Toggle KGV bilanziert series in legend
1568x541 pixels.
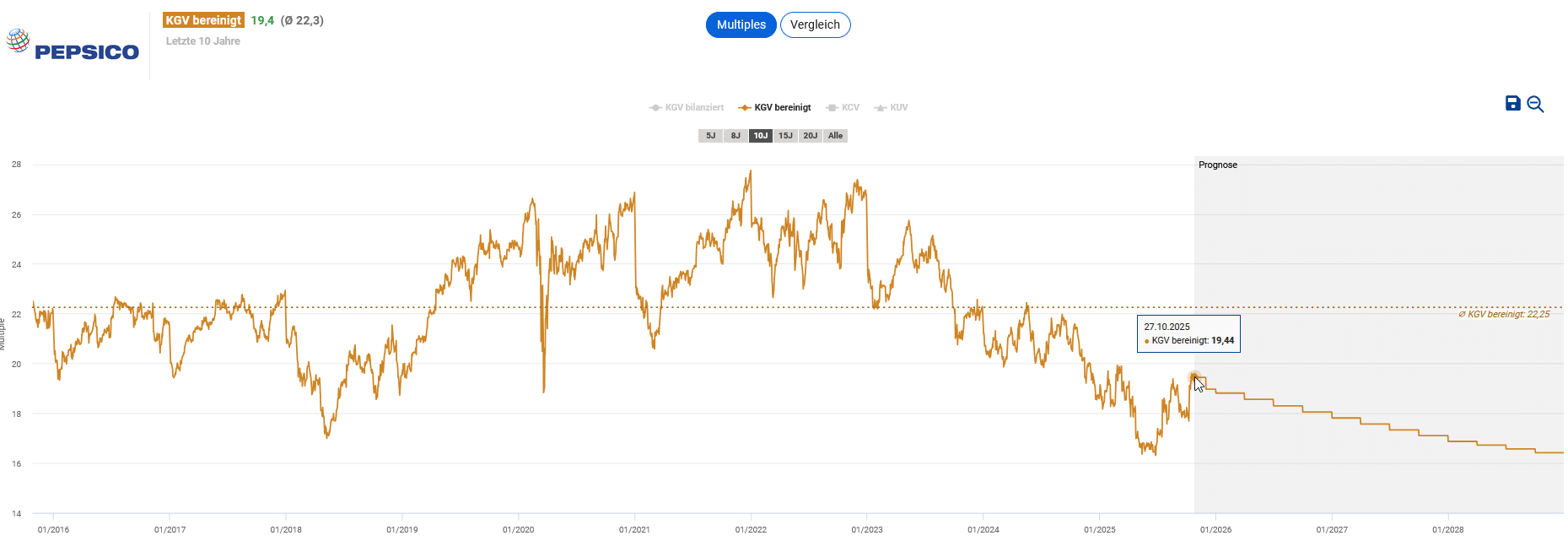[687, 107]
